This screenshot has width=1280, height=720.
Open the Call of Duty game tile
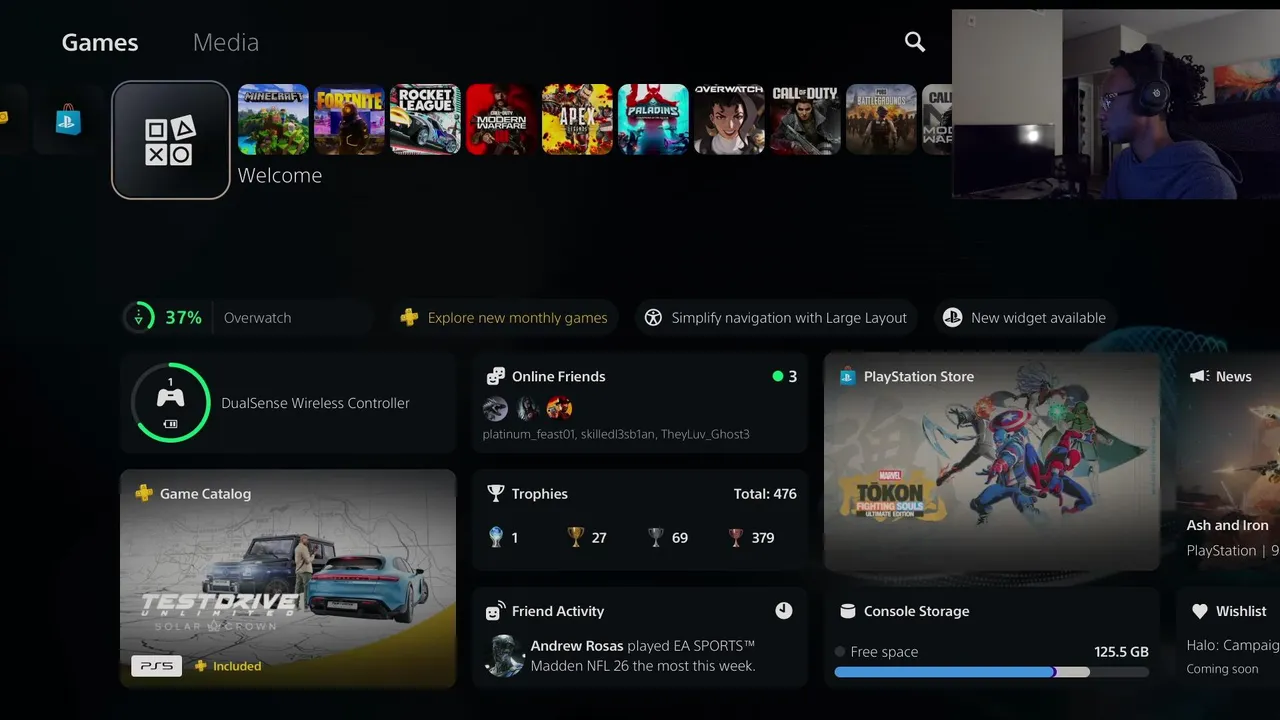point(805,119)
